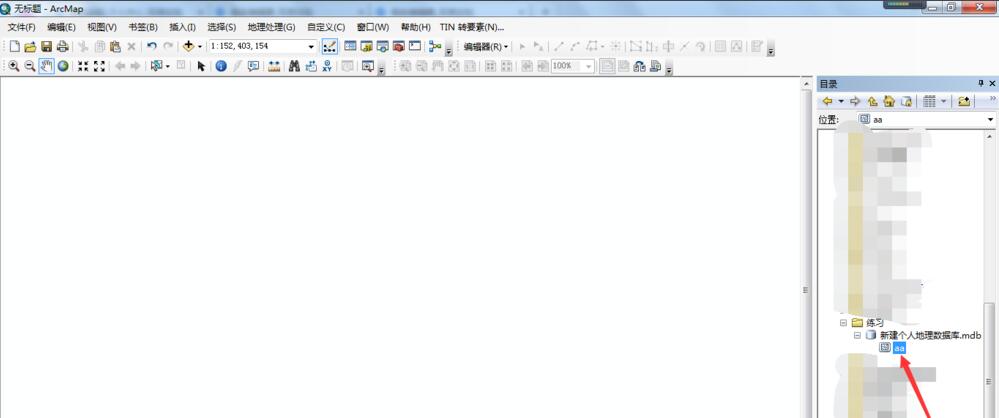
Task: Pin the Catalog panel auto-hide
Action: (x=981, y=84)
